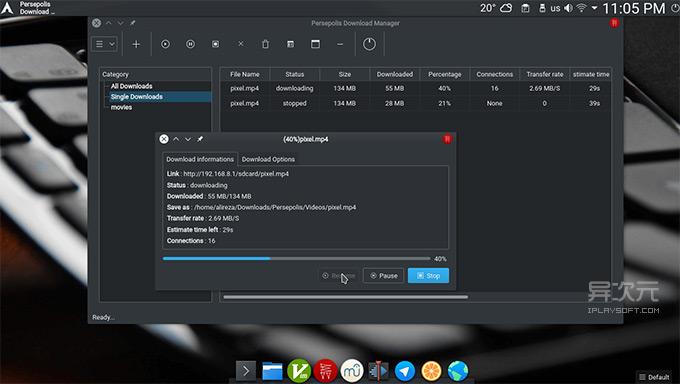Open the green Vim icon in dock
The image size is (680, 384).
coord(299,371)
